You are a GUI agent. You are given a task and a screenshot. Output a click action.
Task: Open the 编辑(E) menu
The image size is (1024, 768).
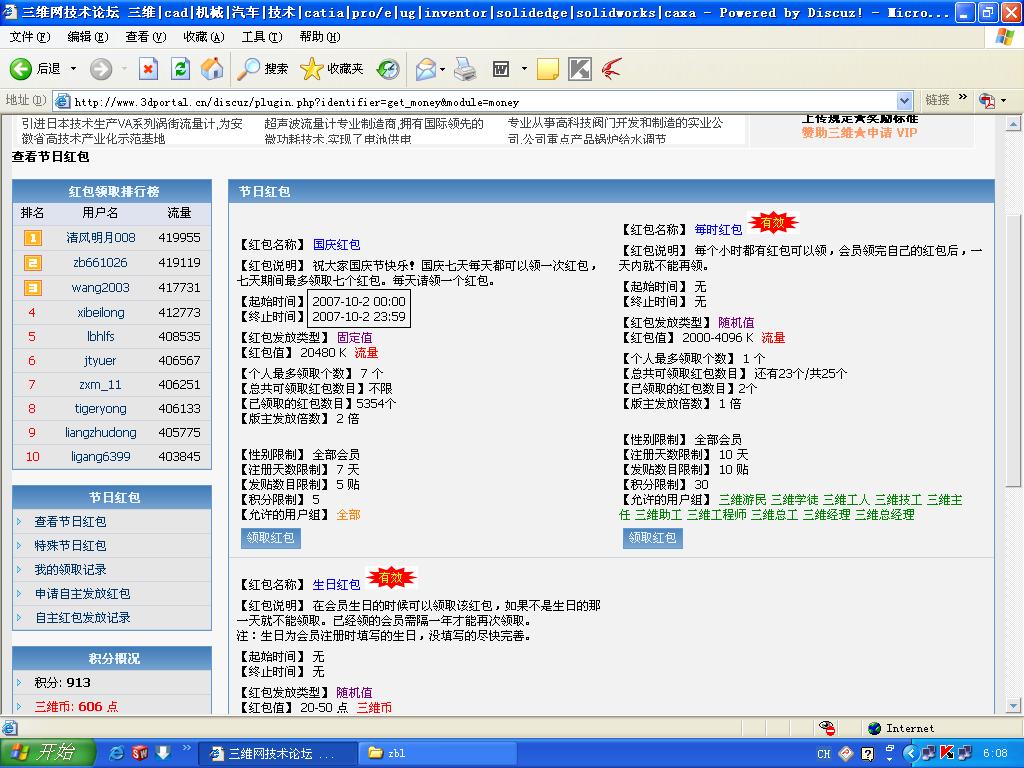tap(88, 37)
